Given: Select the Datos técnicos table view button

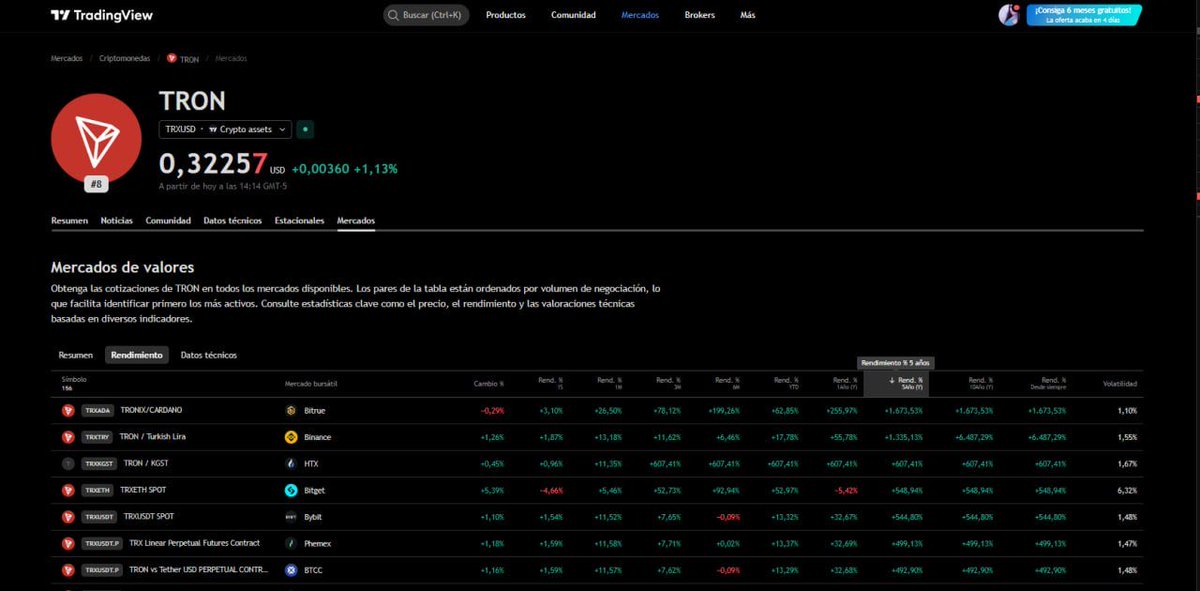Looking at the screenshot, I should pyautogui.click(x=209, y=355).
